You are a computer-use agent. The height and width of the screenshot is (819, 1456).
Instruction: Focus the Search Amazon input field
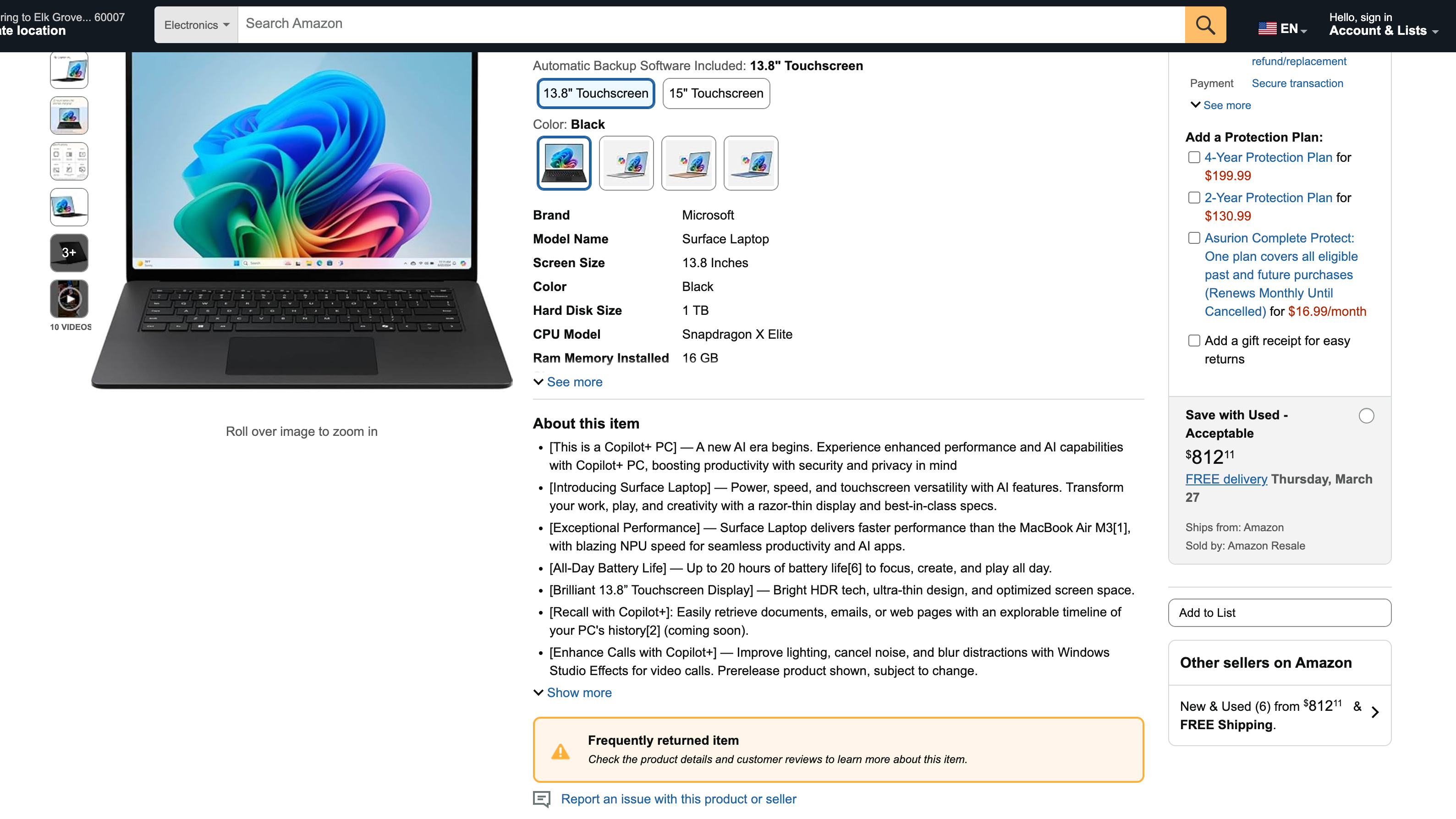[x=711, y=24]
